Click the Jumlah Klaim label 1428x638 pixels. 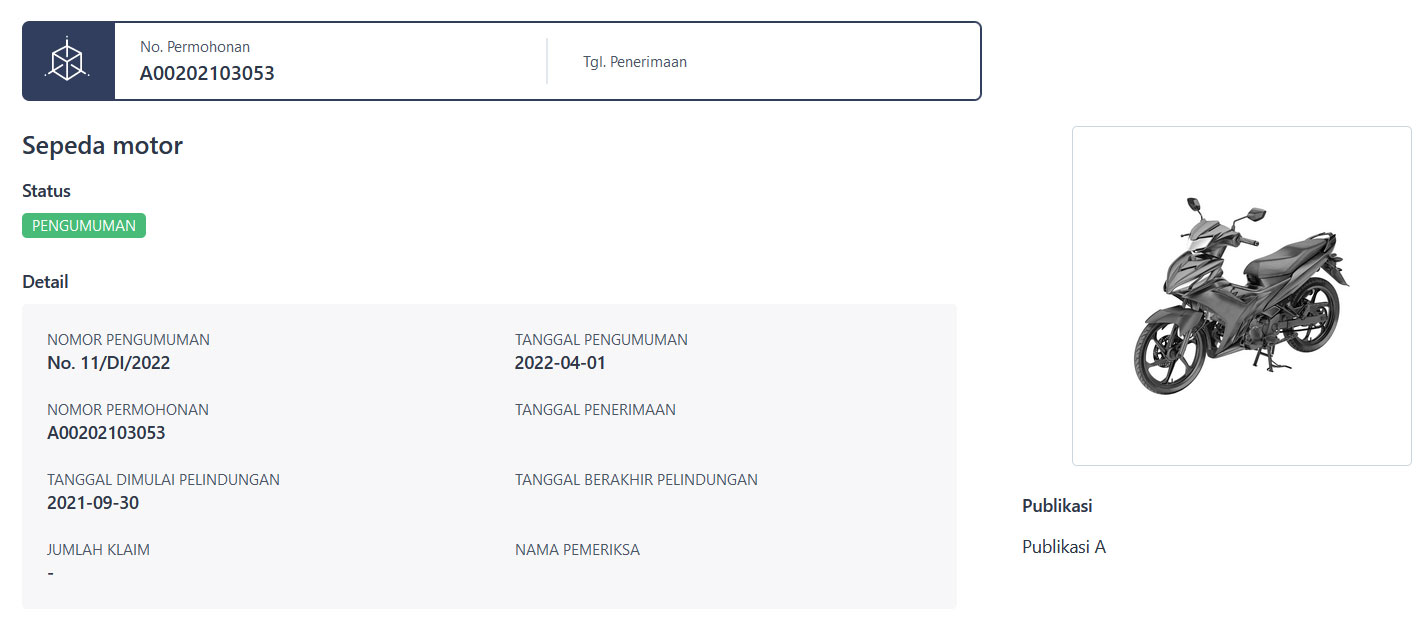tap(98, 550)
